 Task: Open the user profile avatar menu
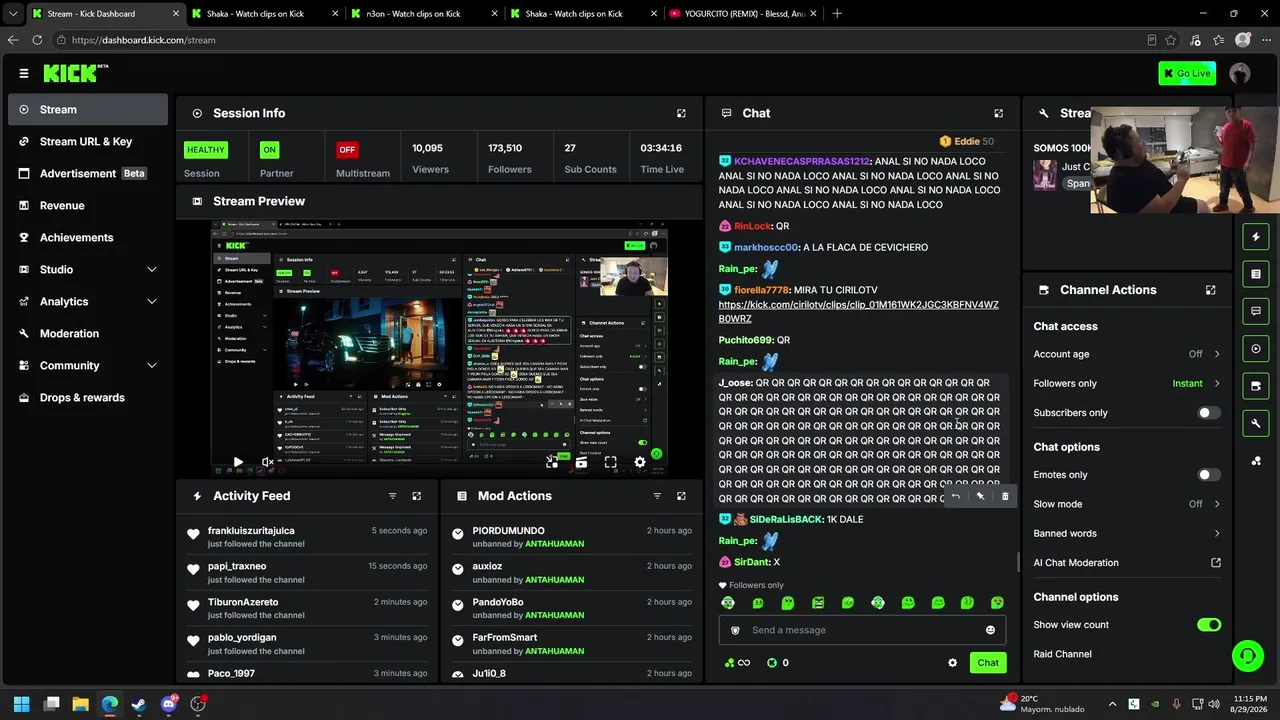tap(1240, 73)
